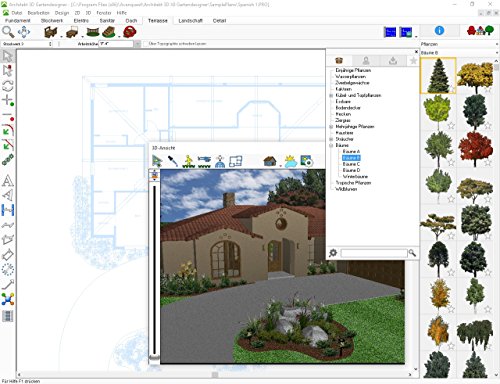Switch to the Detail tab
The width and height of the screenshot is (500, 384).
coord(219,21)
